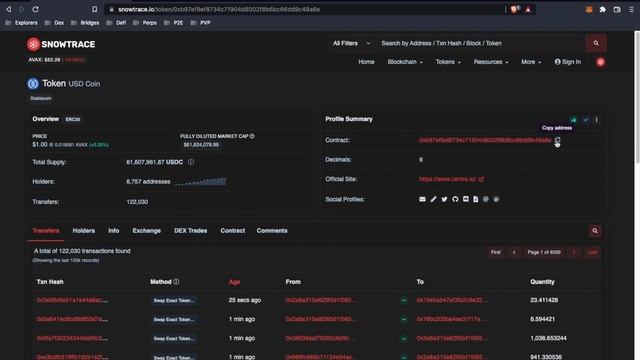Open the contract address link
640x360 pixels.
(x=485, y=140)
